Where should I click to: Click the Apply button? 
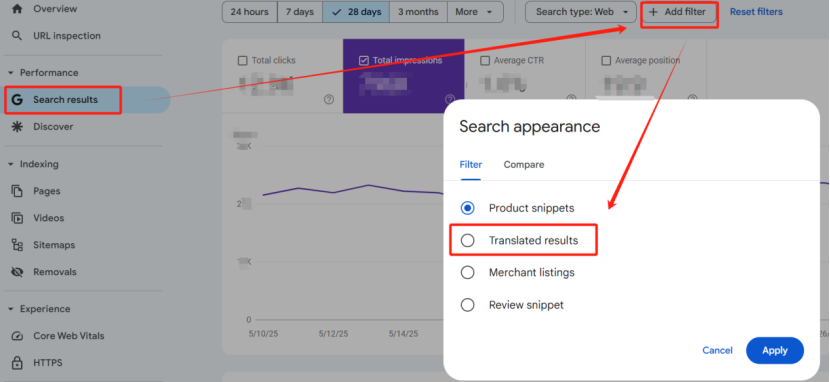coord(775,350)
